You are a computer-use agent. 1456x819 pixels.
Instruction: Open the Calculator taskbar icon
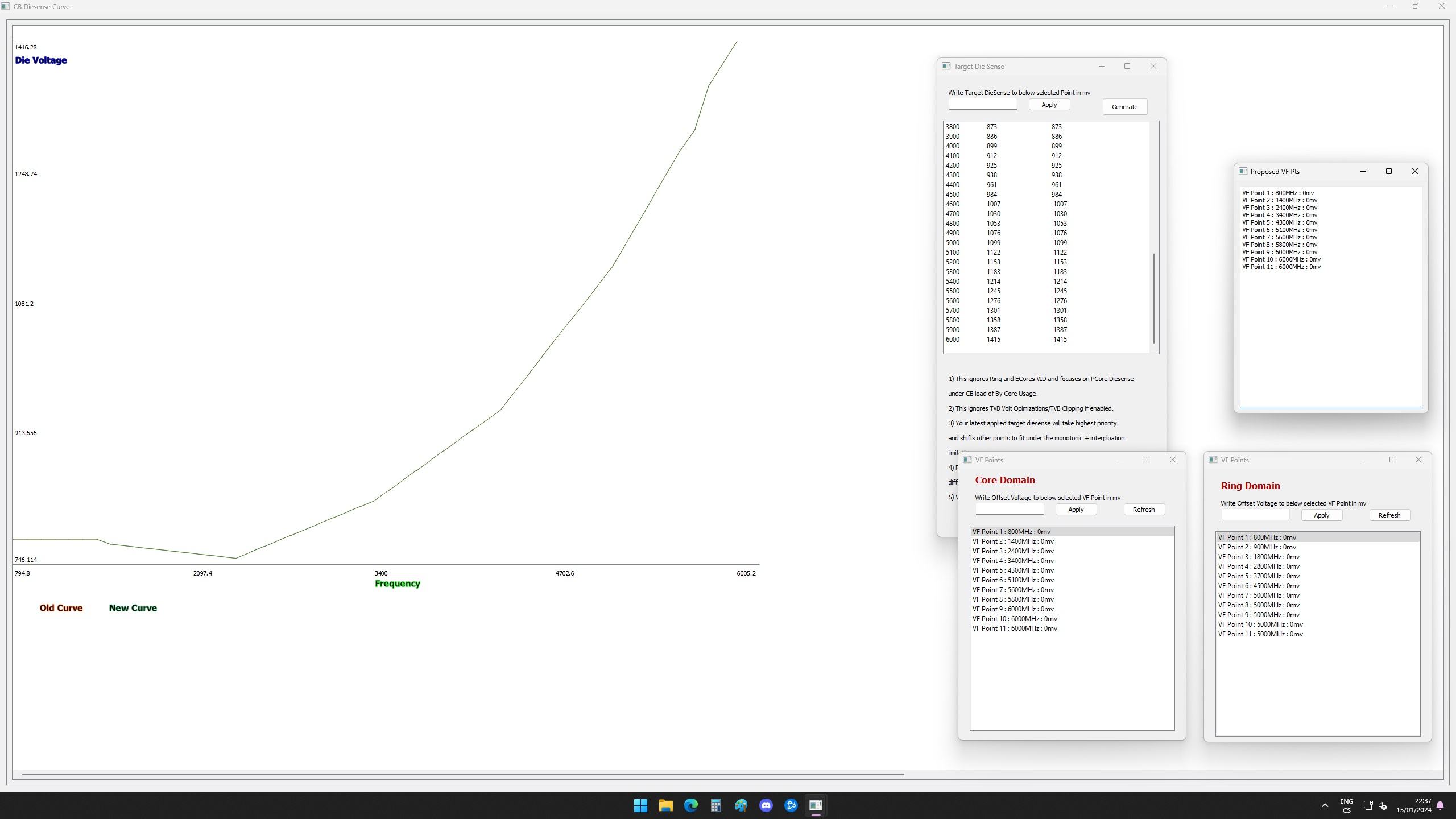(x=715, y=805)
